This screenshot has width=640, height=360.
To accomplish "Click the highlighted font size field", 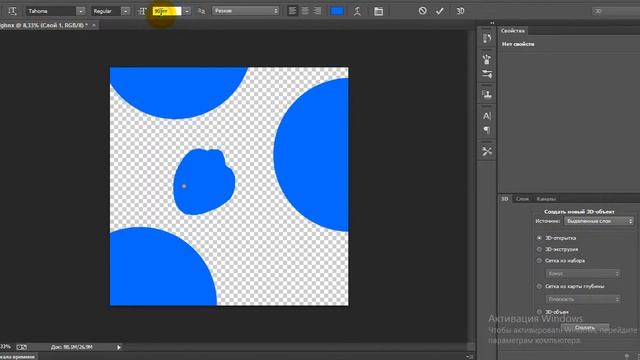I will click(167, 11).
